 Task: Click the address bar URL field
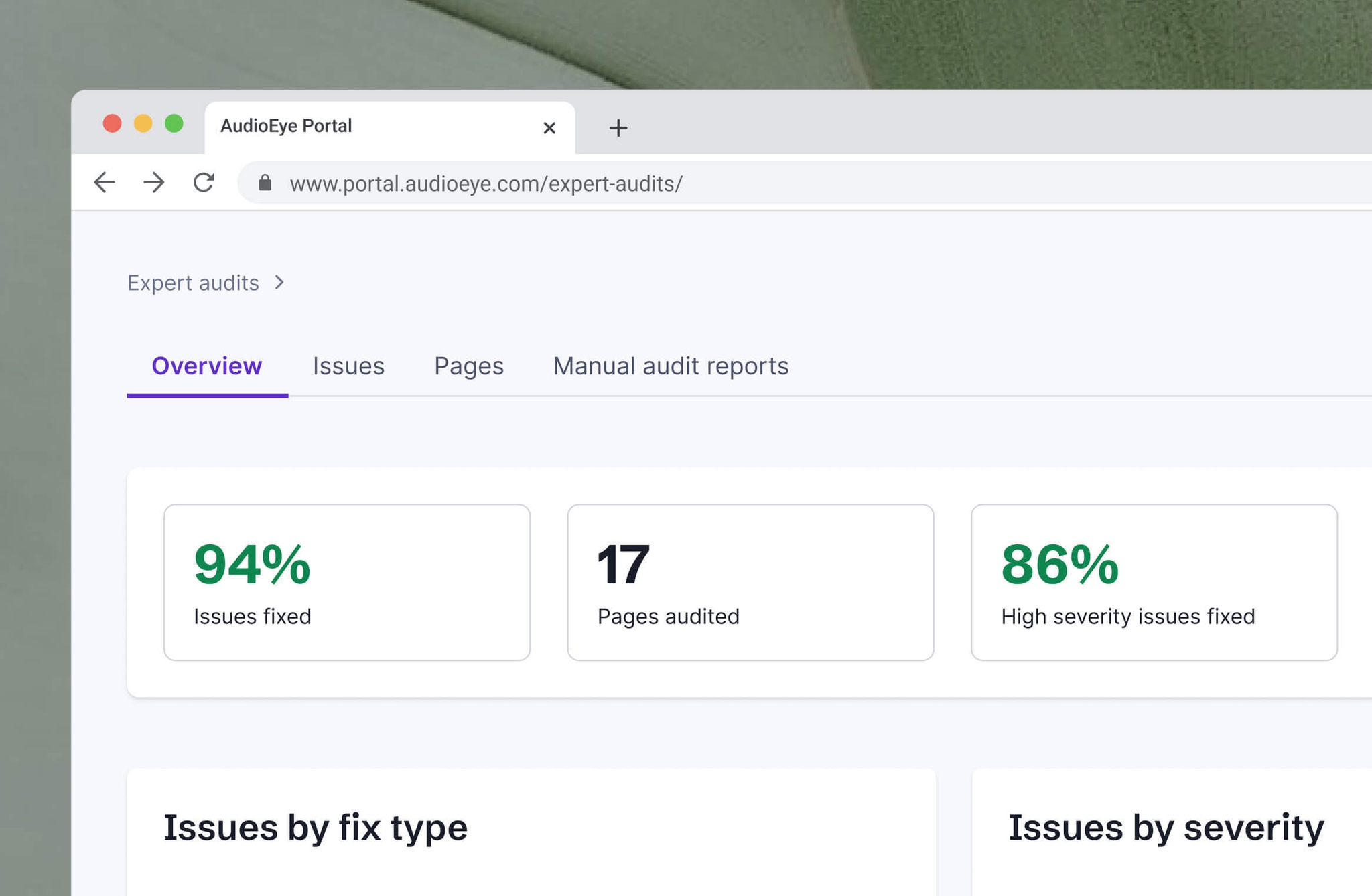[x=804, y=183]
